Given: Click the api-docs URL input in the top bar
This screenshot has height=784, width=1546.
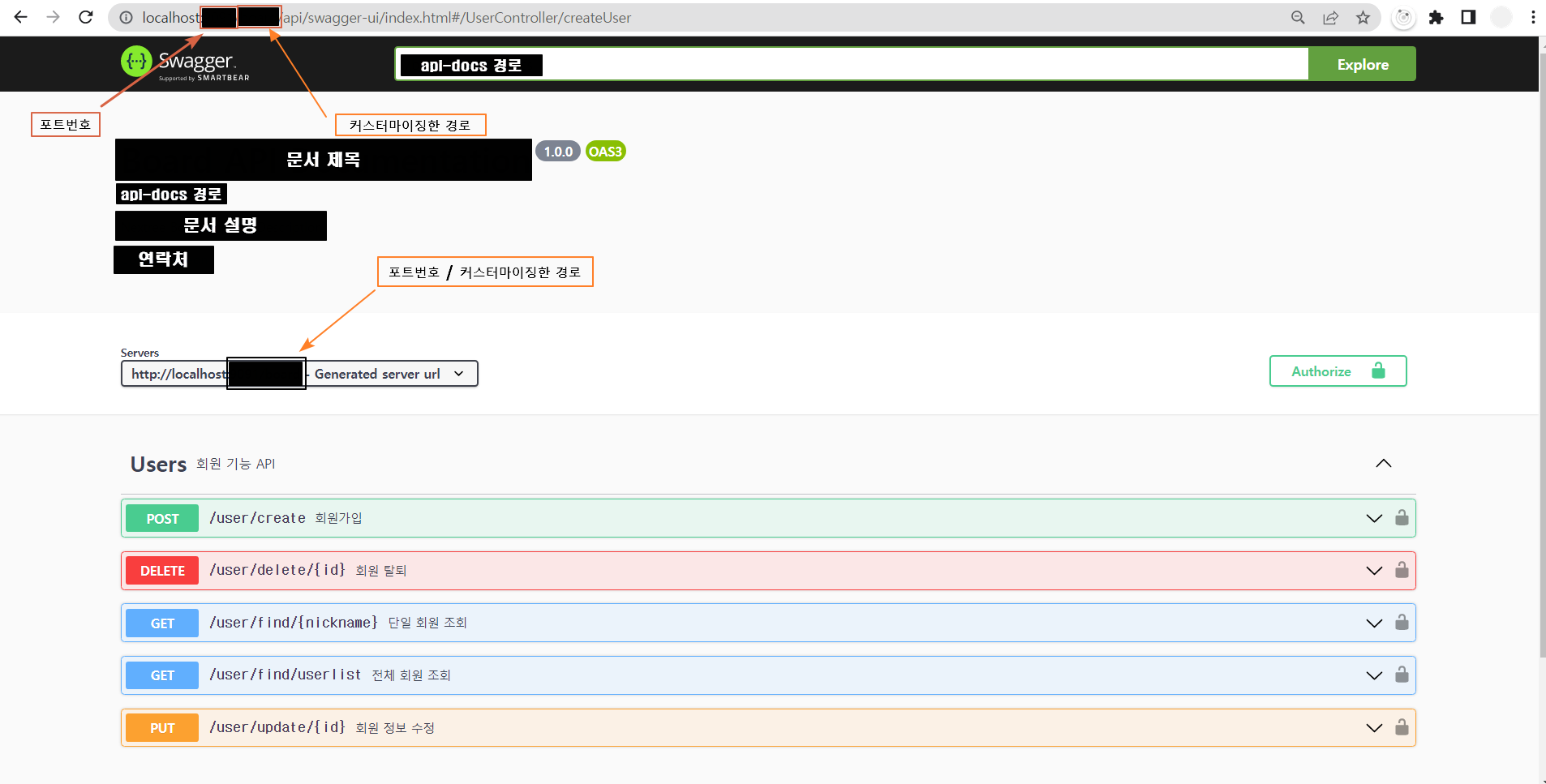Looking at the screenshot, I should pos(852,64).
